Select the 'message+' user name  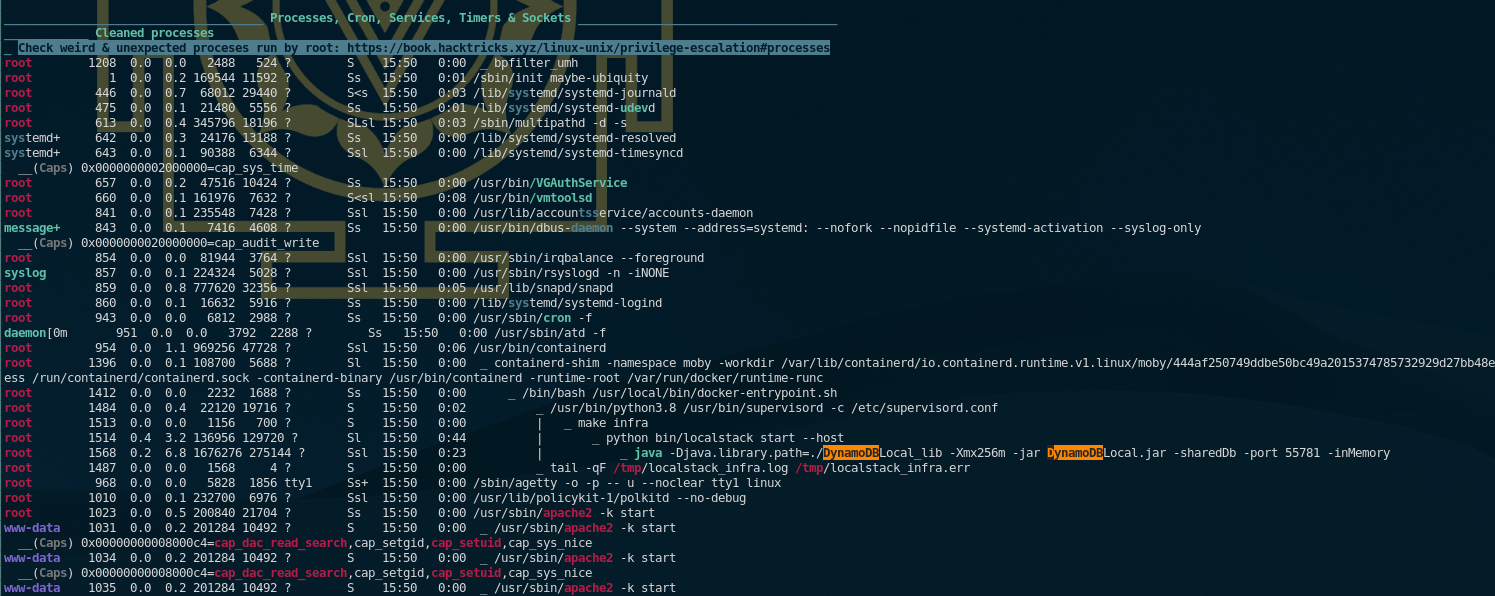[32, 228]
